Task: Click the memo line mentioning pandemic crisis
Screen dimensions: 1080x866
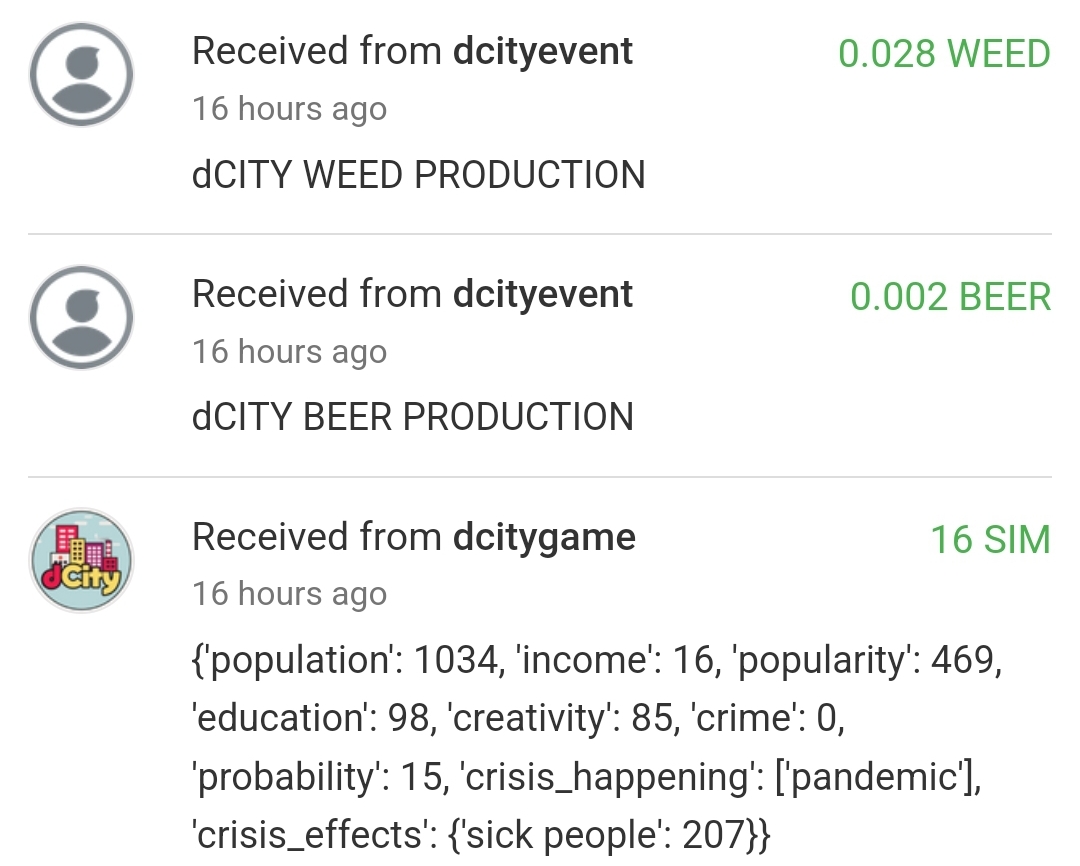Action: (x=585, y=776)
